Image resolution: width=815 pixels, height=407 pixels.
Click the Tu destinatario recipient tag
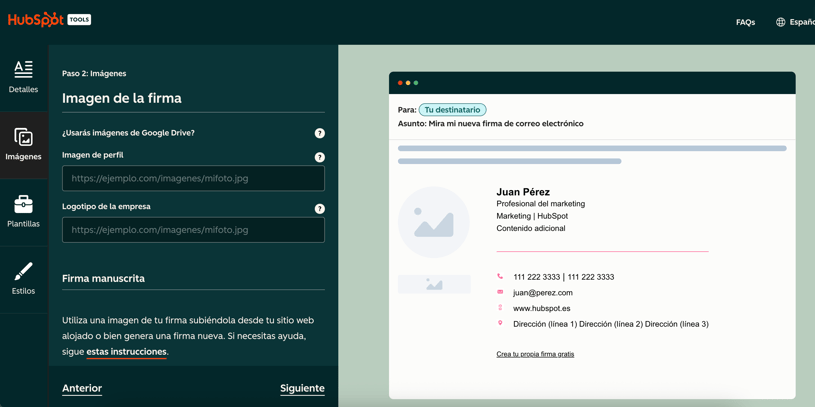(x=452, y=110)
